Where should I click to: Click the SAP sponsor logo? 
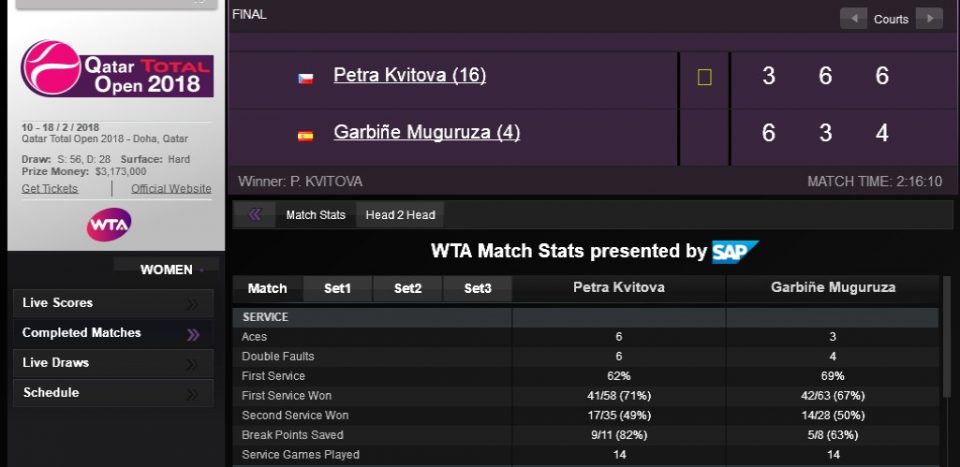pyautogui.click(x=735, y=251)
